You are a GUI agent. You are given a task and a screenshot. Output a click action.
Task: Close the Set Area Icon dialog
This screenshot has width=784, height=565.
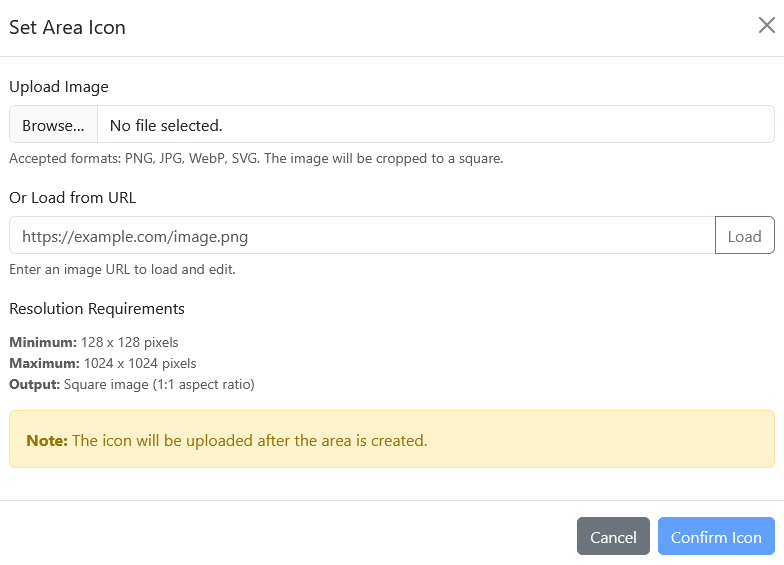point(766,26)
